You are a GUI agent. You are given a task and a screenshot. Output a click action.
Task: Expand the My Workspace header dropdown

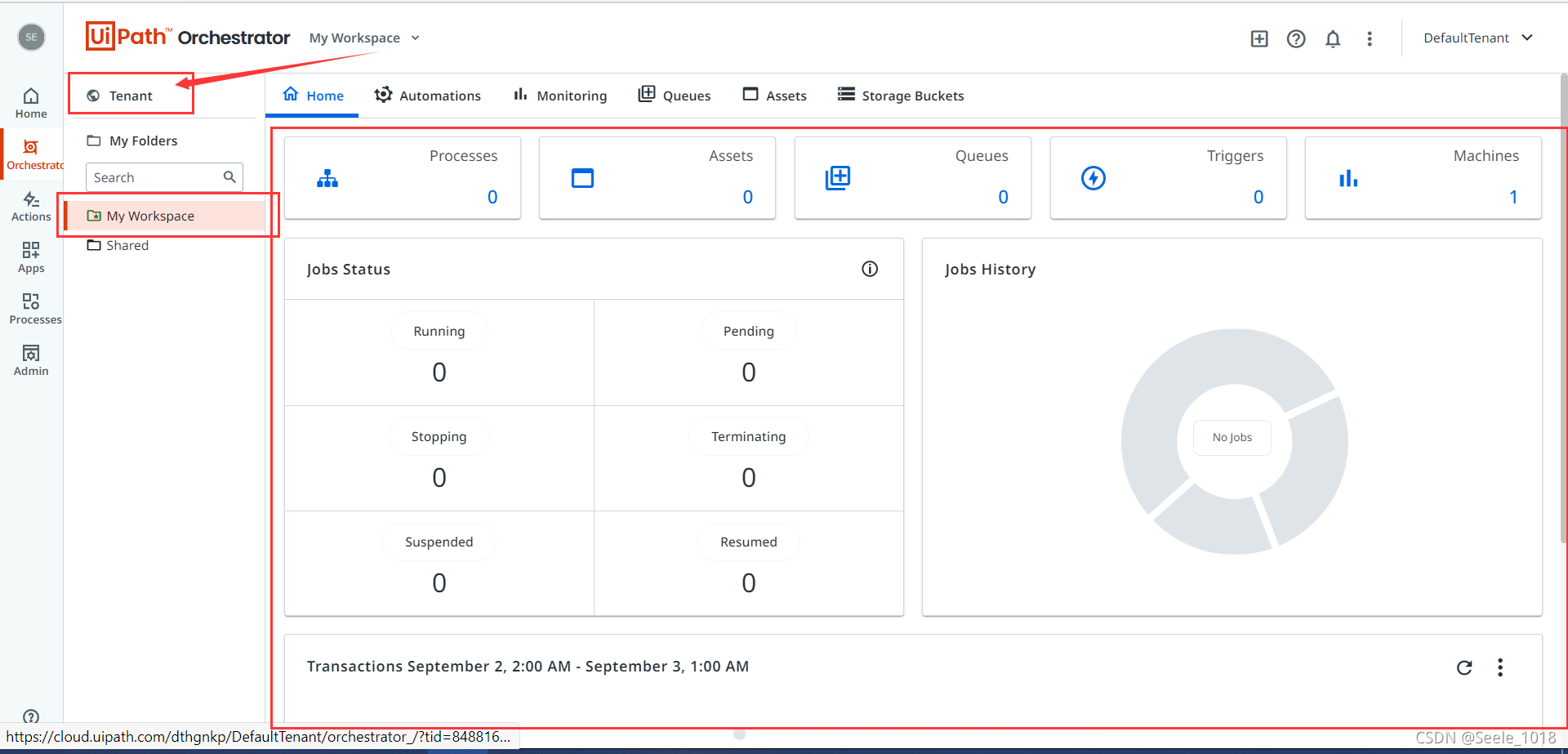[x=364, y=38]
